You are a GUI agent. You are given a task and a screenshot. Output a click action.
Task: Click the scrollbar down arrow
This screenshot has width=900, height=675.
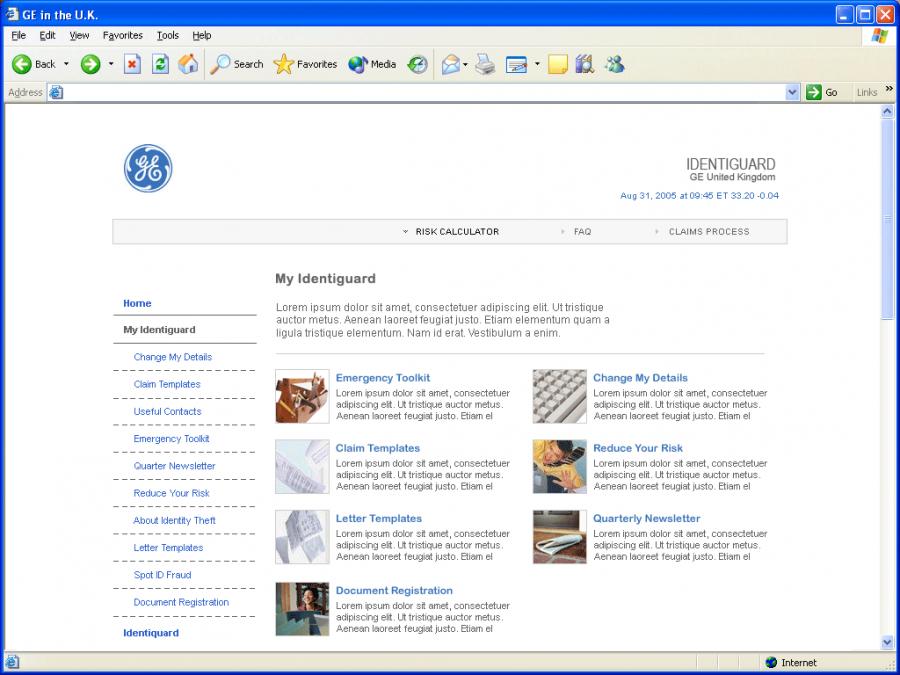pos(887,642)
